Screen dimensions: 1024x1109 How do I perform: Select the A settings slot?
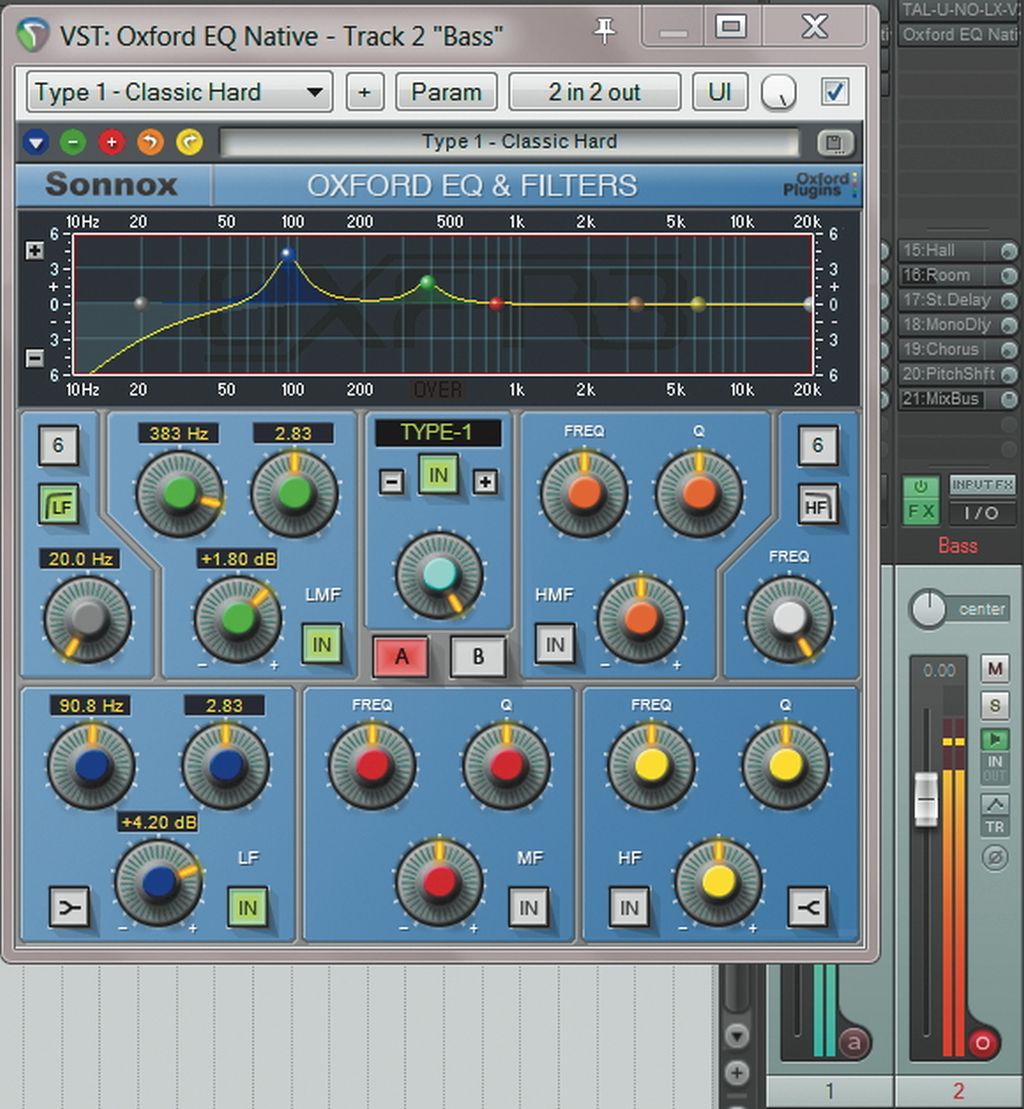[x=401, y=656]
